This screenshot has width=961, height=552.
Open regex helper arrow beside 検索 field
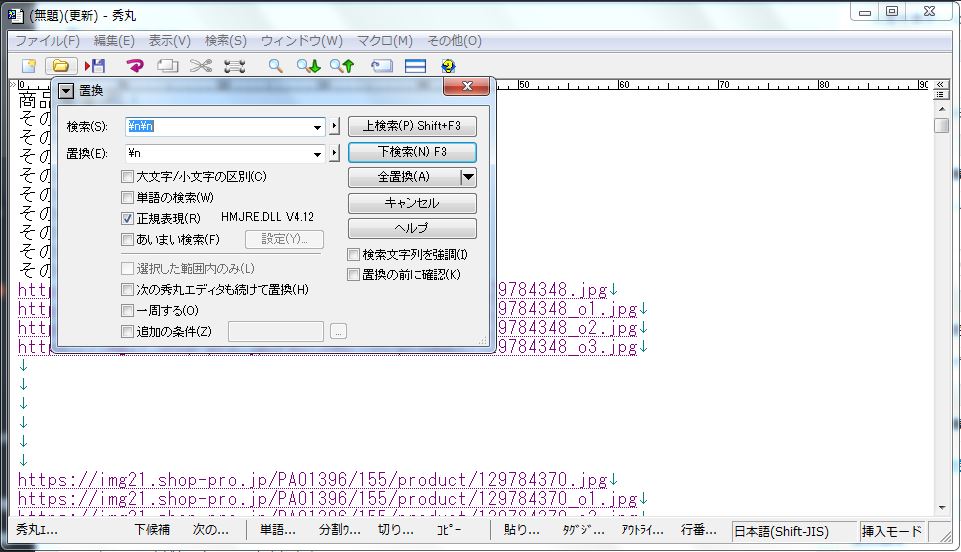tap(334, 127)
